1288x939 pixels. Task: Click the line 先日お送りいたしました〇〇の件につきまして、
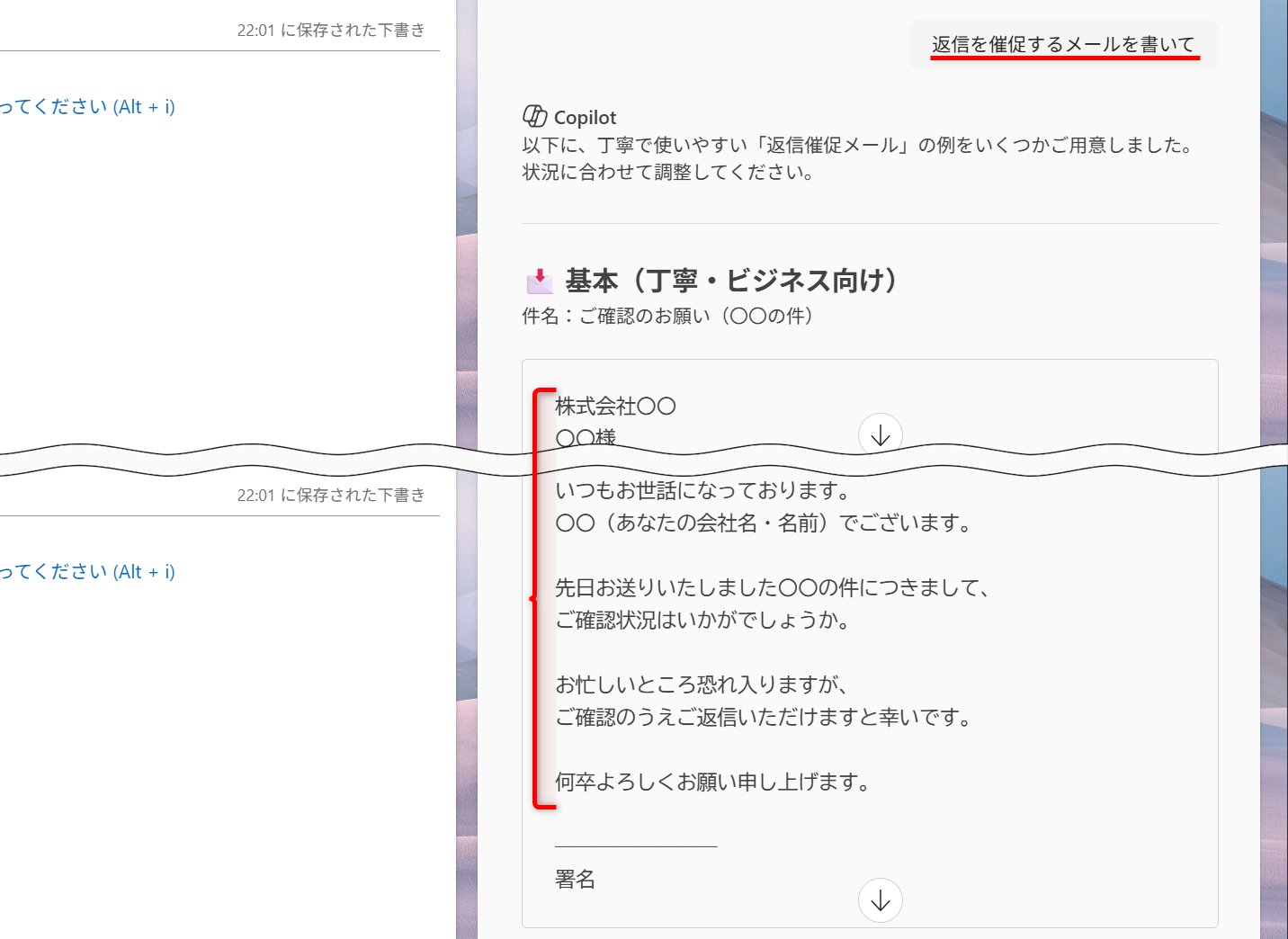tap(774, 588)
